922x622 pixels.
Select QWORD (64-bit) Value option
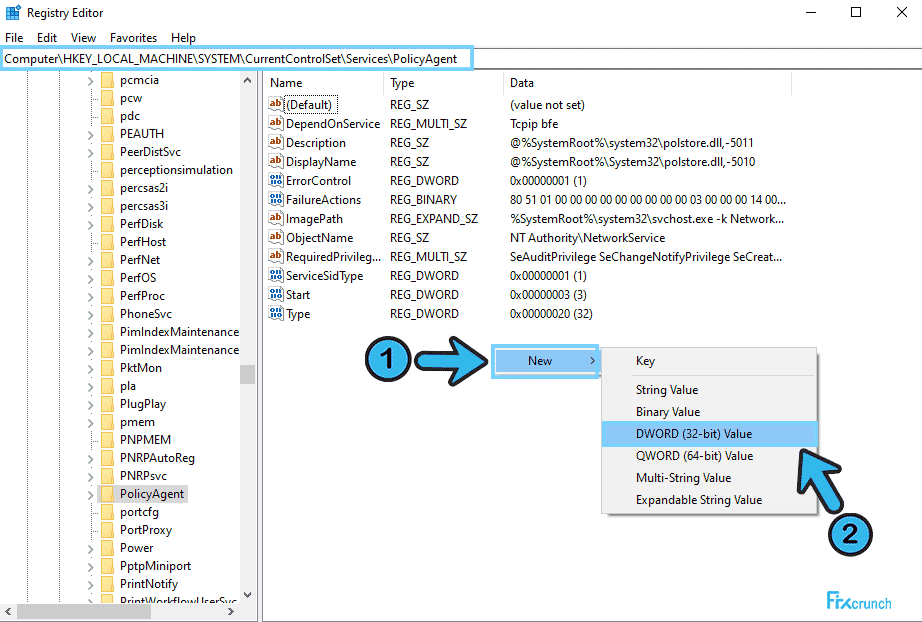click(x=709, y=456)
